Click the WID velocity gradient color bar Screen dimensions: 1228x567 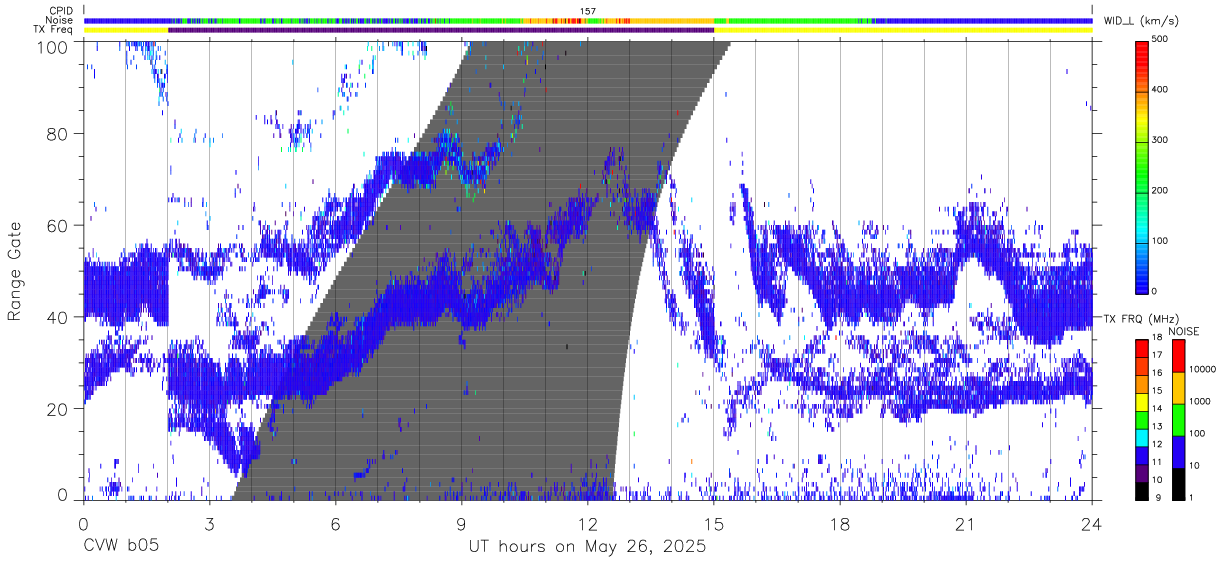pyautogui.click(x=1142, y=166)
